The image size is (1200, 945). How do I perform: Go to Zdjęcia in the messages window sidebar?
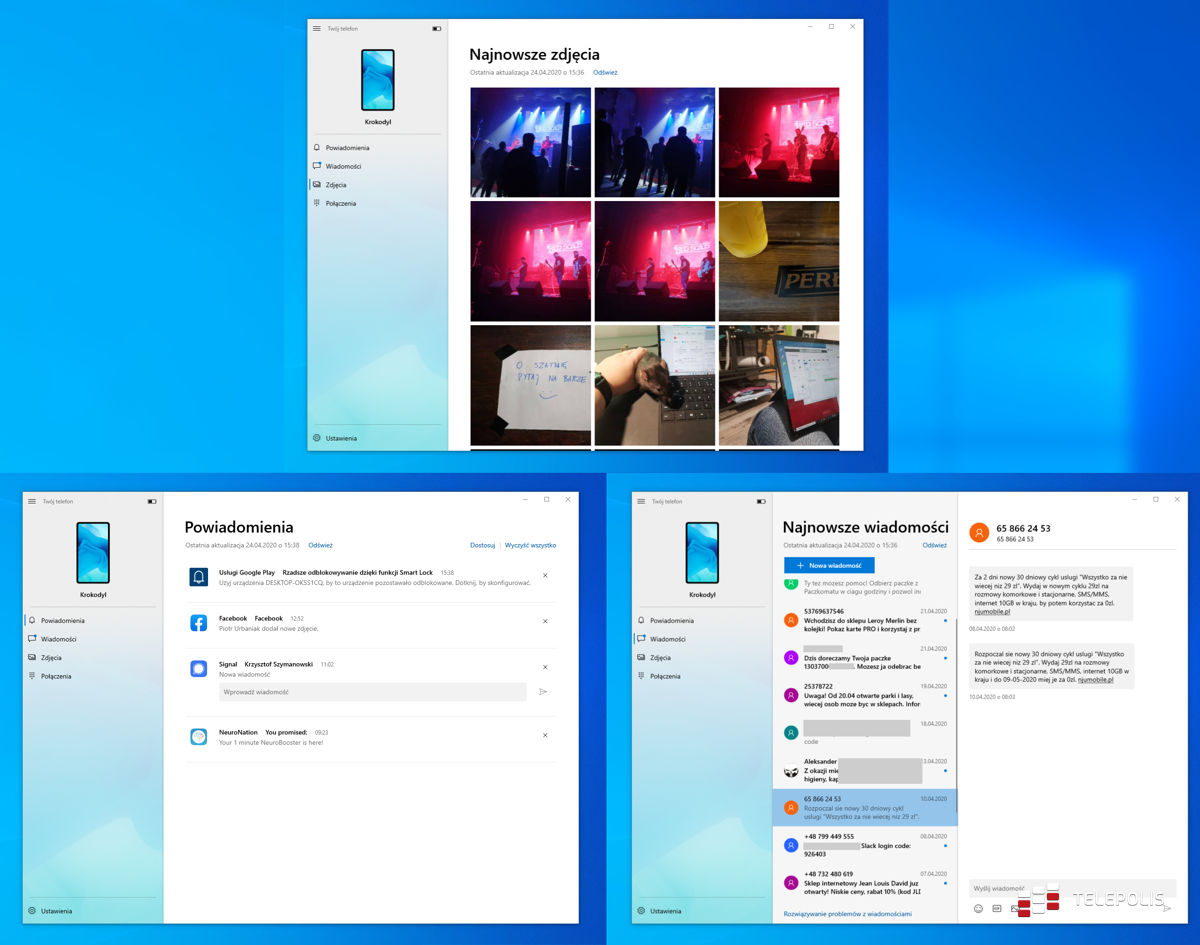660,658
